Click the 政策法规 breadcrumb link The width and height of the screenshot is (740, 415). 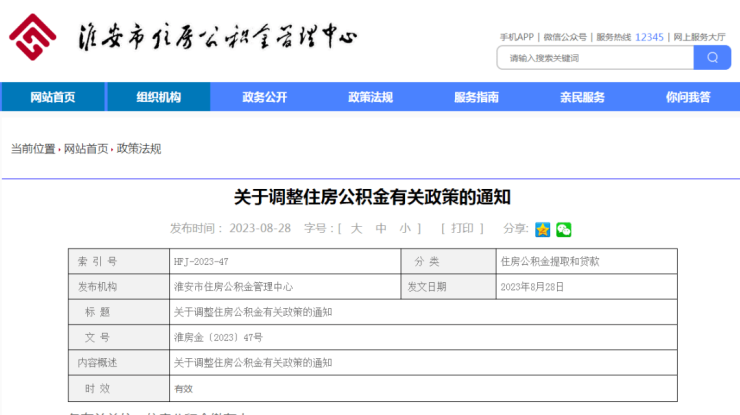[x=139, y=149]
